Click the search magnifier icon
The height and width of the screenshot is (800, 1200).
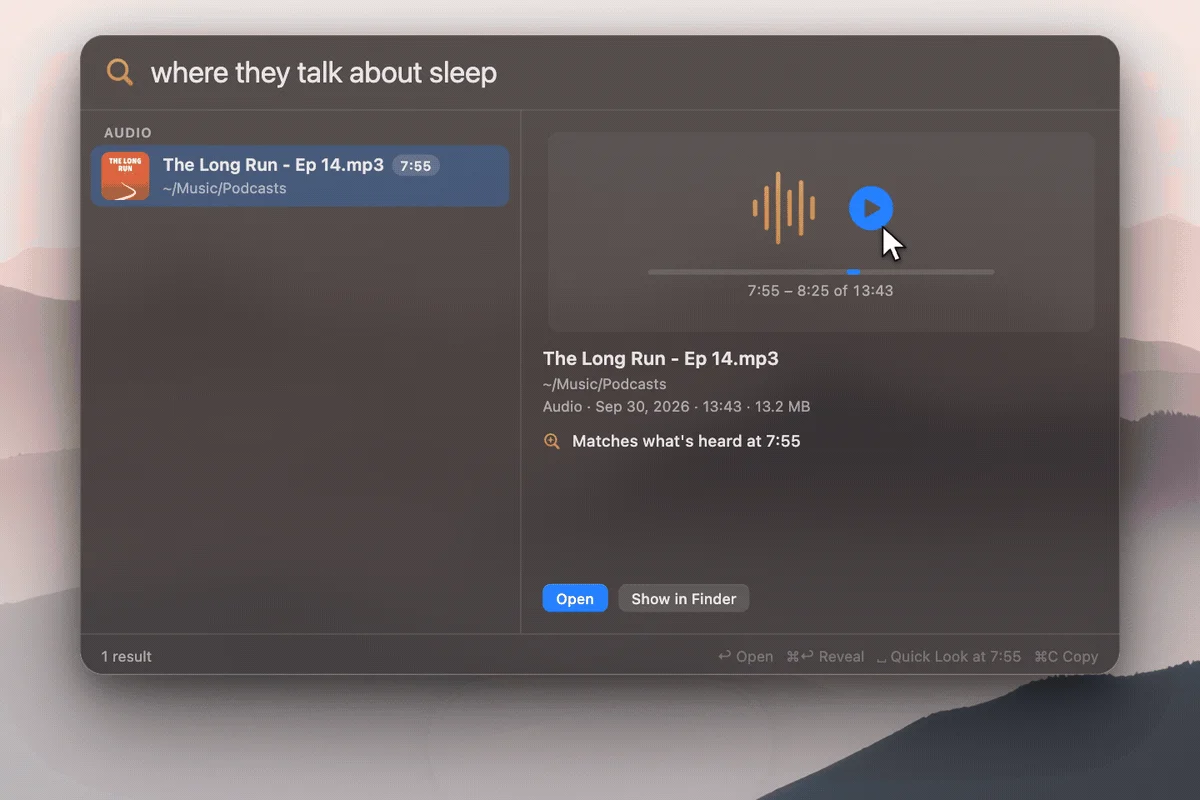point(120,72)
